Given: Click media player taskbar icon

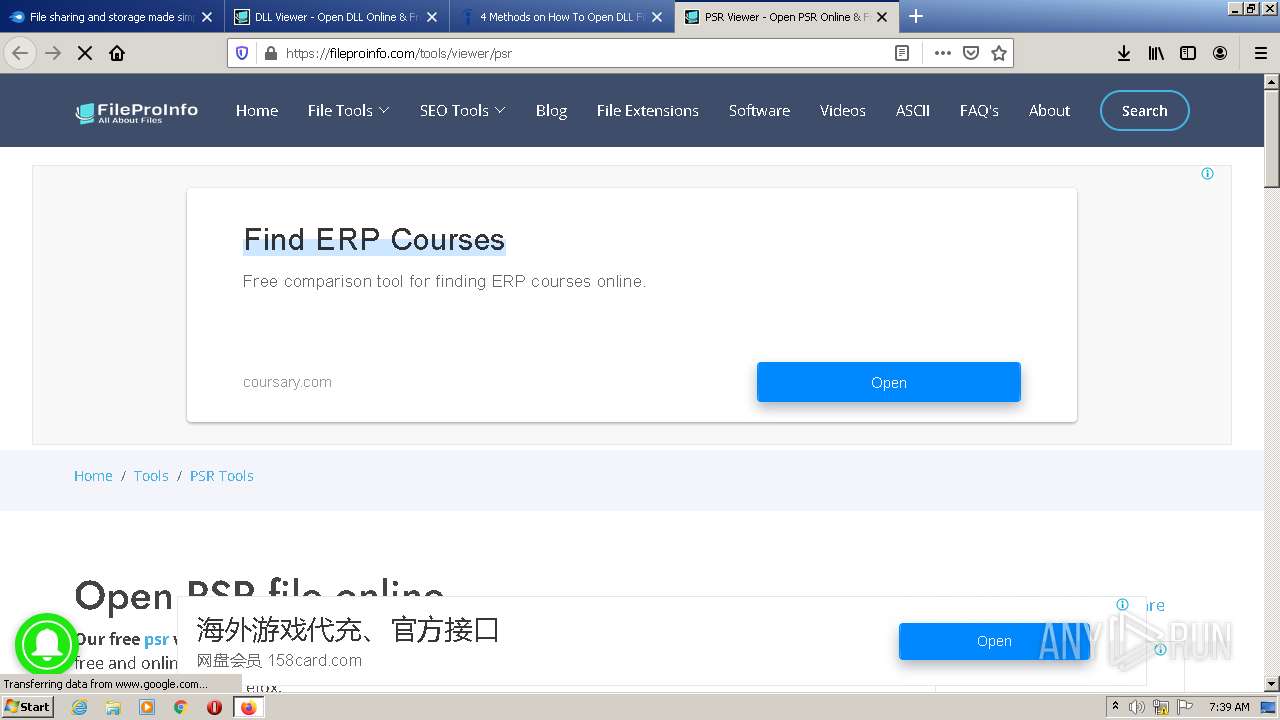Looking at the screenshot, I should click(147, 707).
